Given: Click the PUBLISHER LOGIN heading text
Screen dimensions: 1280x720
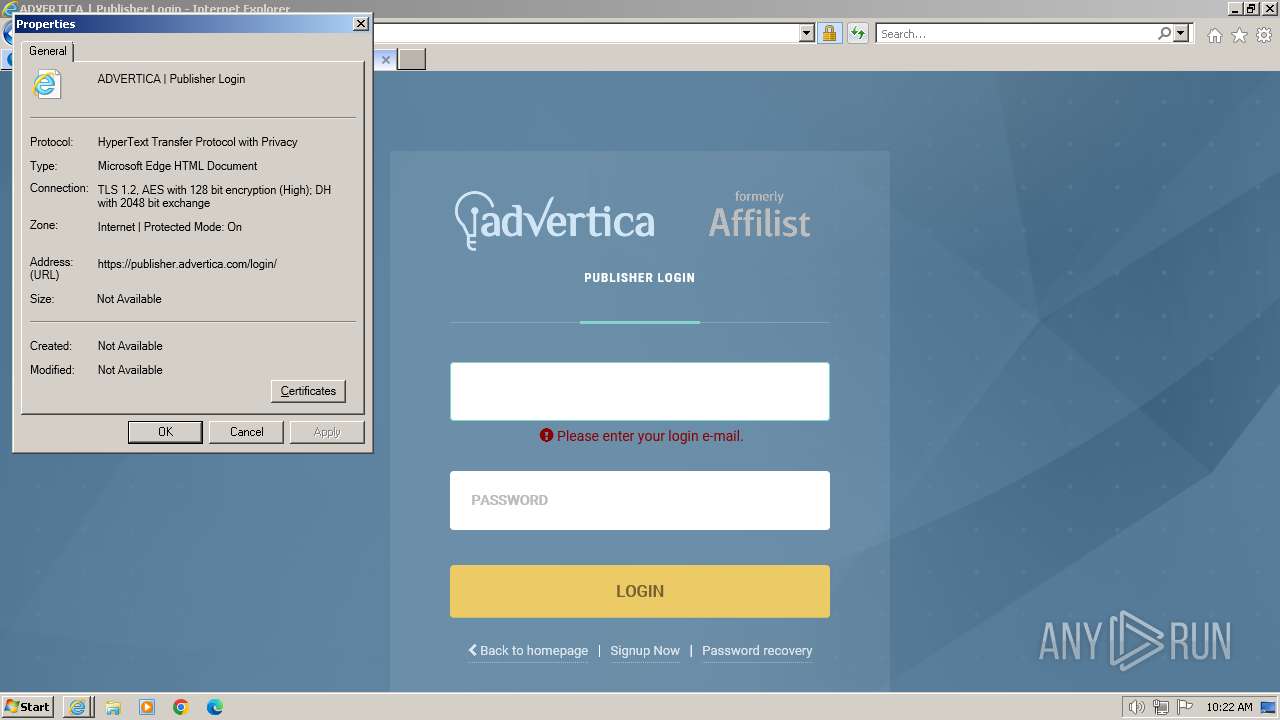Looking at the screenshot, I should 640,278.
